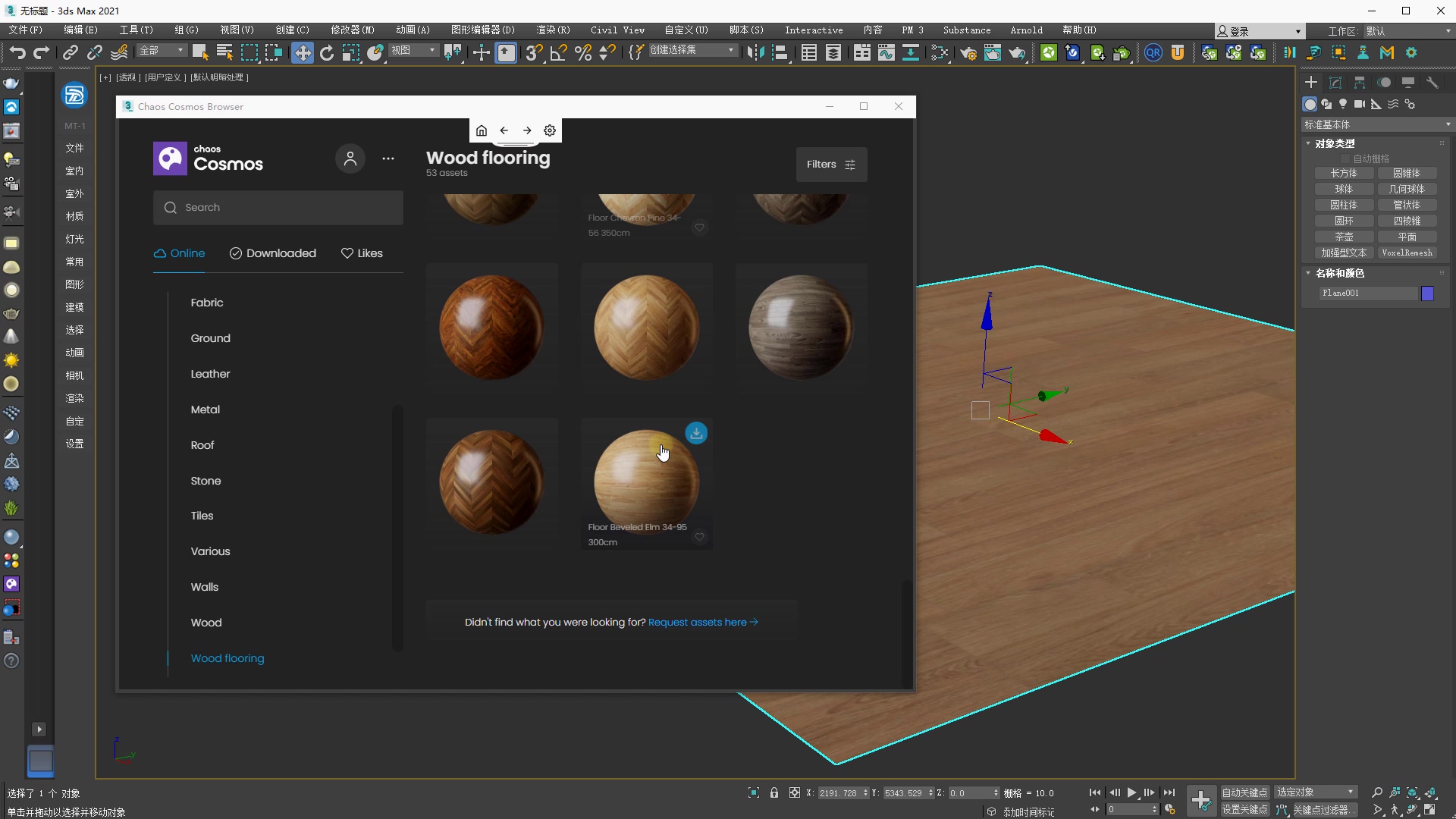Screen dimensions: 1456x819
Task: Click the Undo arrow in main toolbar
Action: pos(17,52)
